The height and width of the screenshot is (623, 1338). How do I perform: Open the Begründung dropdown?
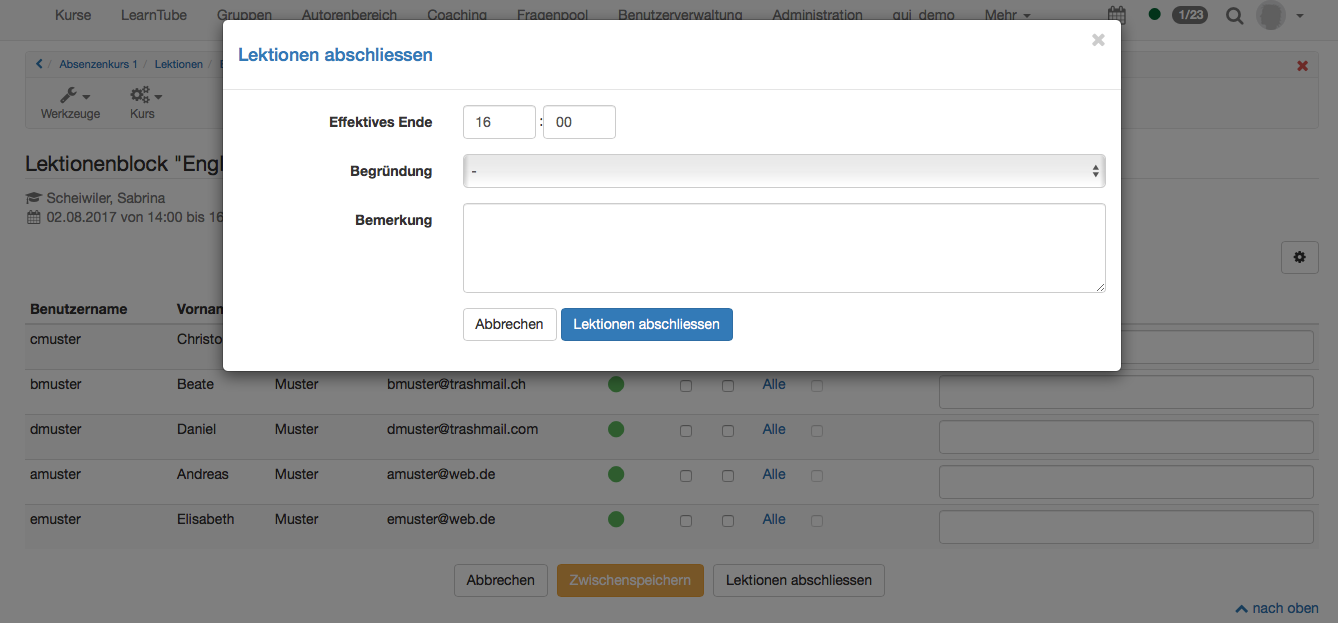pyautogui.click(x=783, y=171)
